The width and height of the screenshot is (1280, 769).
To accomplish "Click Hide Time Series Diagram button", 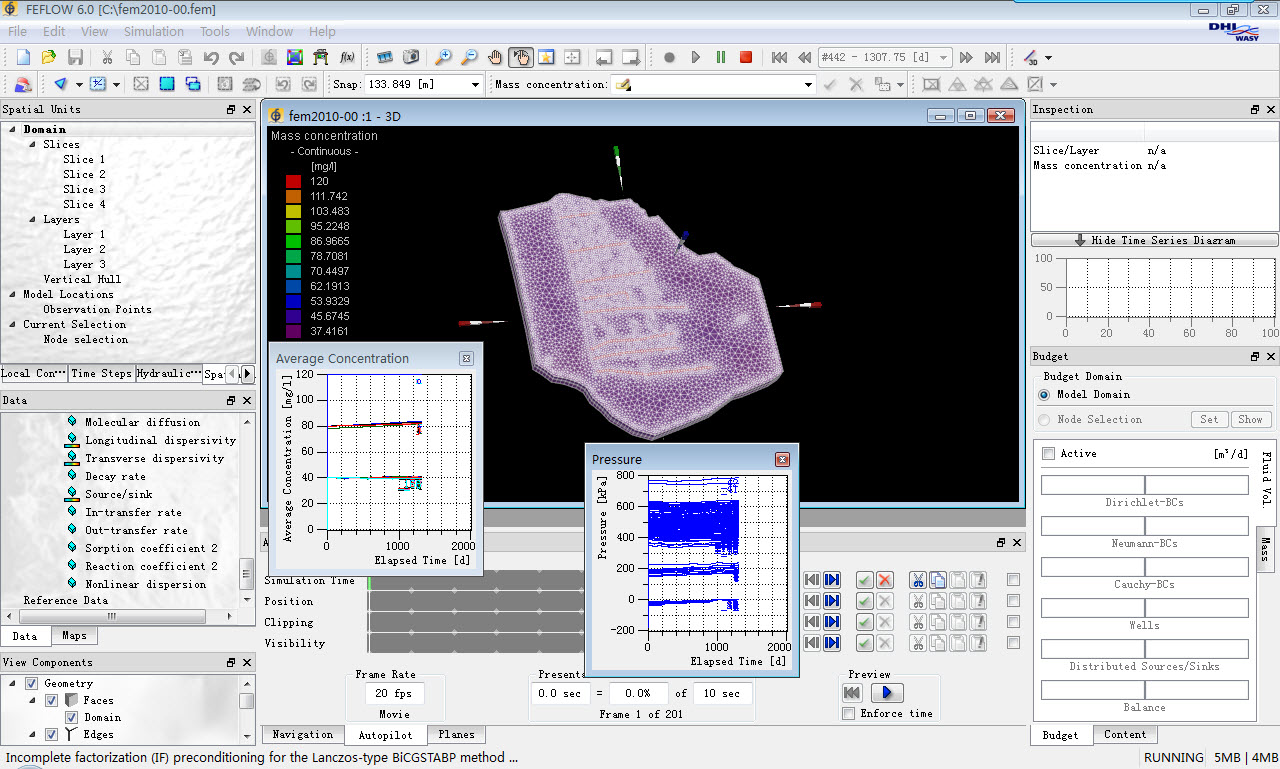I will [x=1155, y=240].
